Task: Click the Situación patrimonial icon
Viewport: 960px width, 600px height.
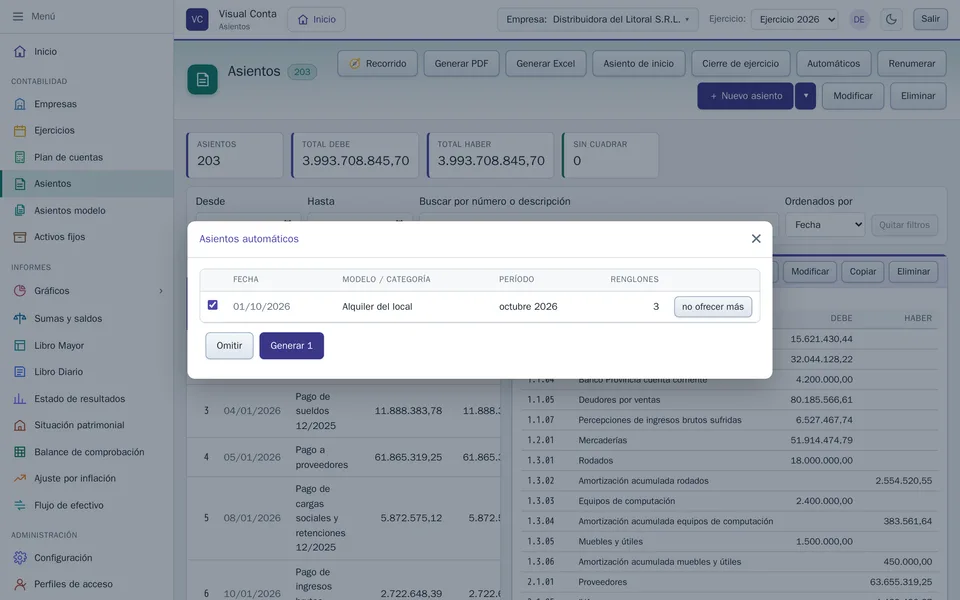Action: point(20,425)
